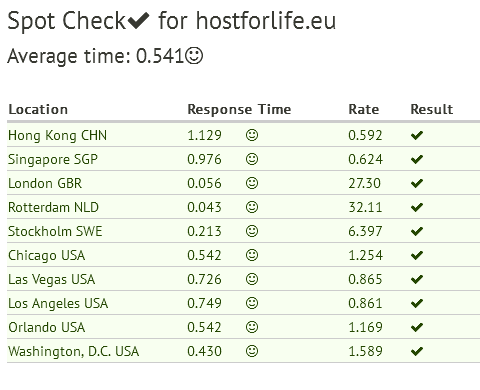
Task: Select the Rate column header
Action: point(364,109)
